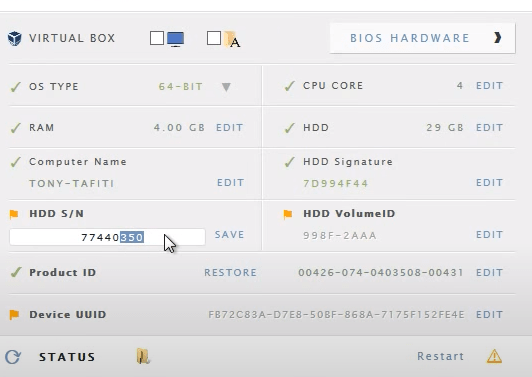Edit the Product ID
532x377 pixels.
pos(489,272)
